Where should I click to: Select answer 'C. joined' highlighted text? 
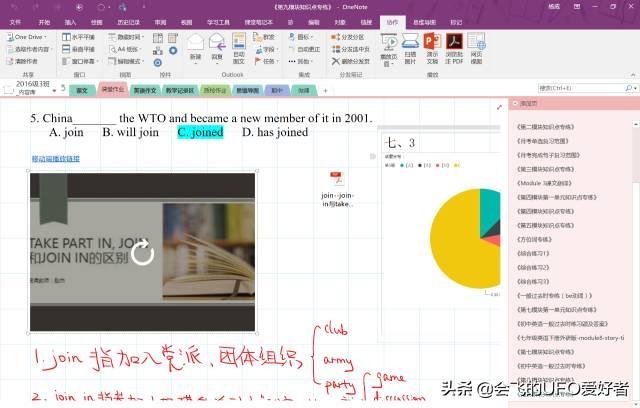point(200,132)
